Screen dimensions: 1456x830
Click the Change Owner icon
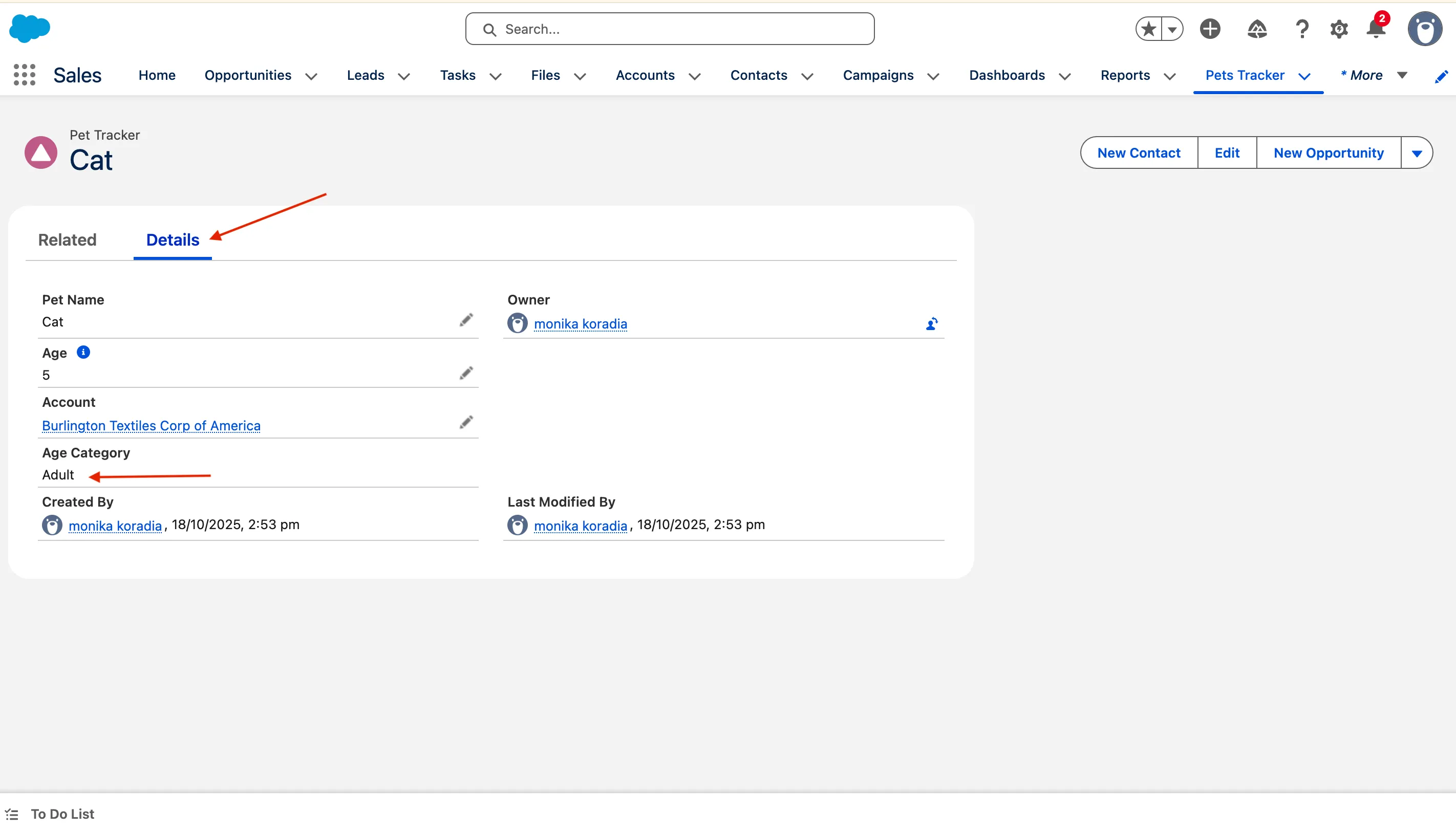(x=931, y=324)
